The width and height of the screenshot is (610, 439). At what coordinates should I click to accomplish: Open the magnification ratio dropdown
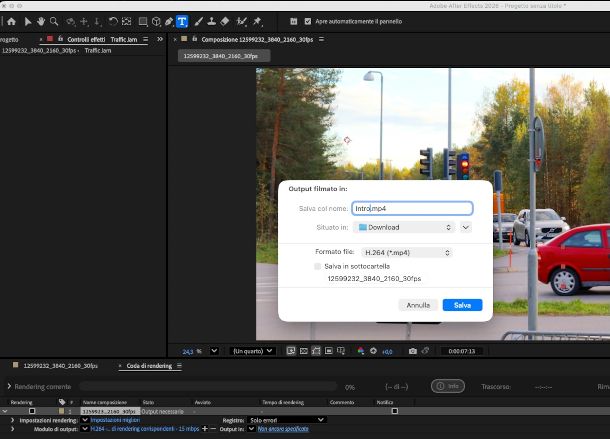click(x=214, y=351)
